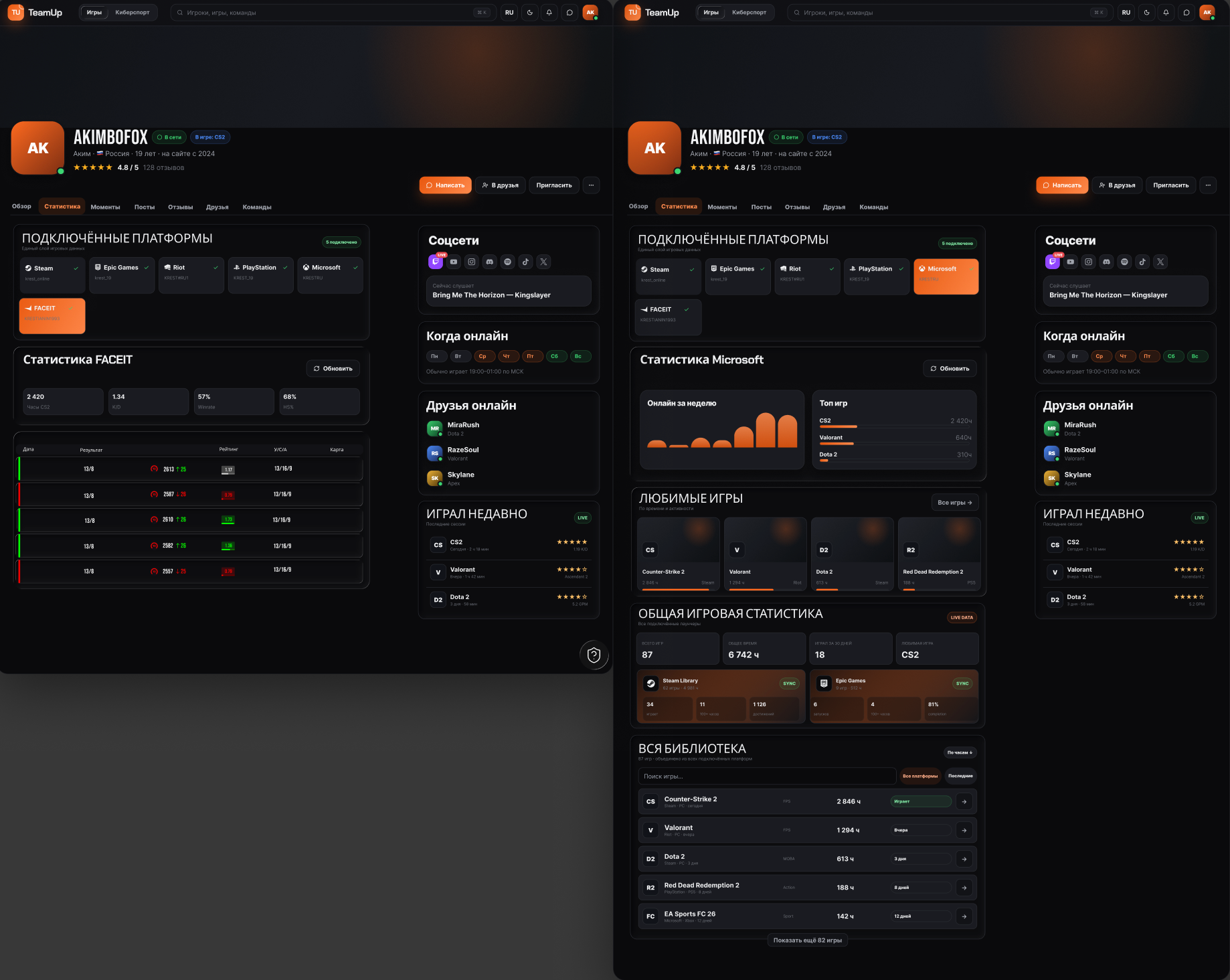The image size is (1230, 980).
Task: Open X (Twitter) social icon in right window
Action: (x=1160, y=262)
